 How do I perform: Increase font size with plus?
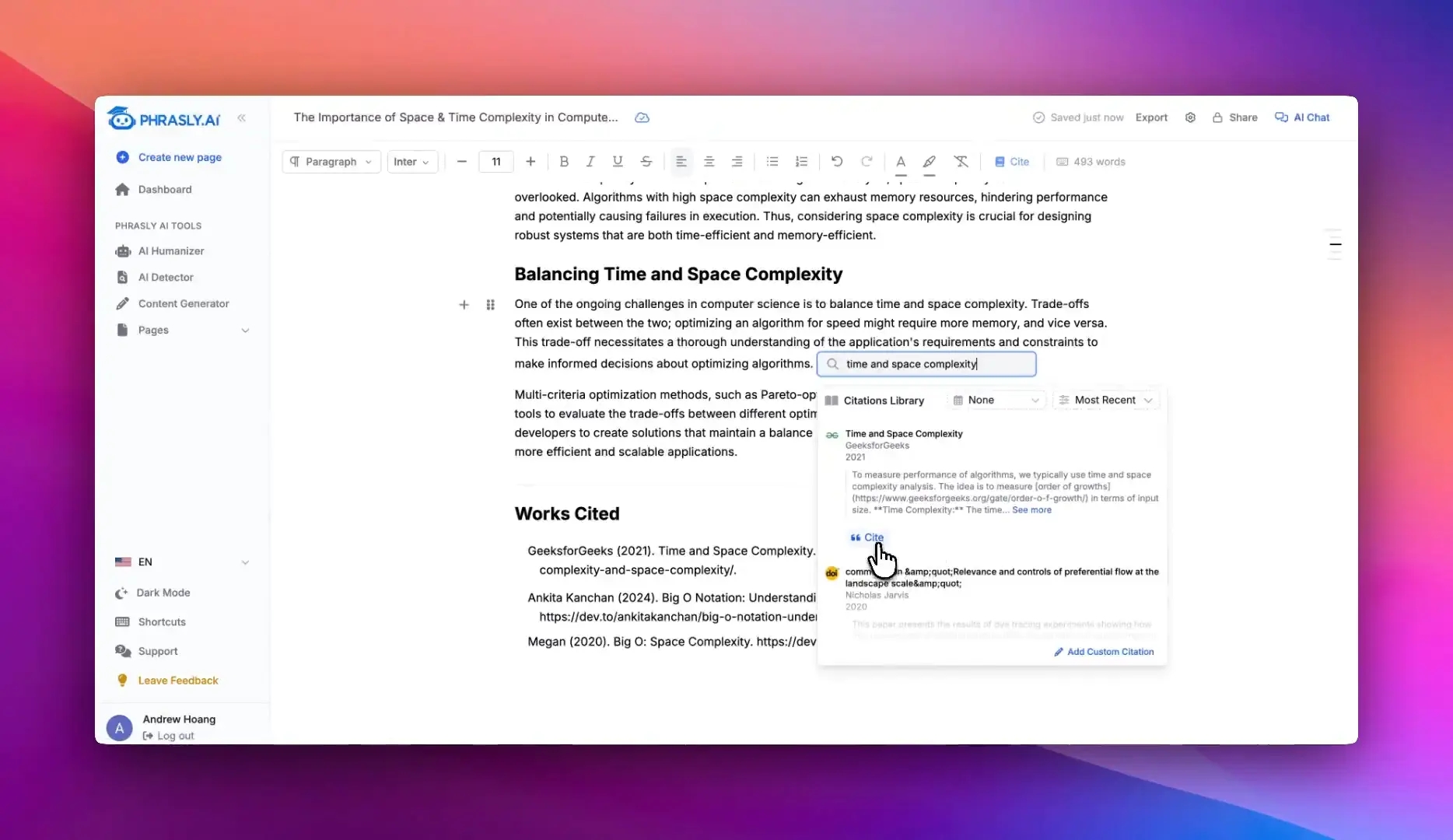pyautogui.click(x=530, y=162)
